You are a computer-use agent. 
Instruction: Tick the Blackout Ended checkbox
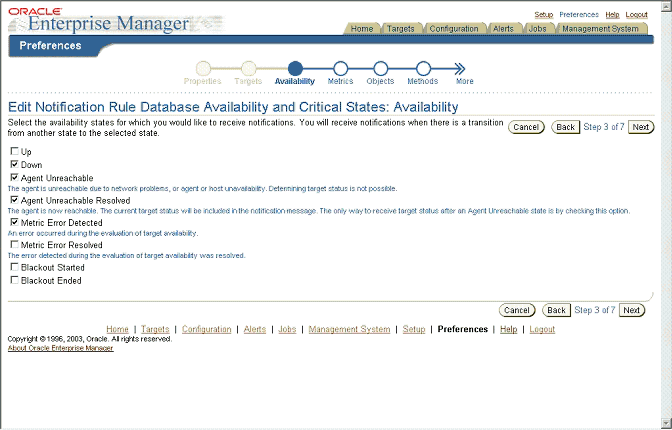pos(14,280)
